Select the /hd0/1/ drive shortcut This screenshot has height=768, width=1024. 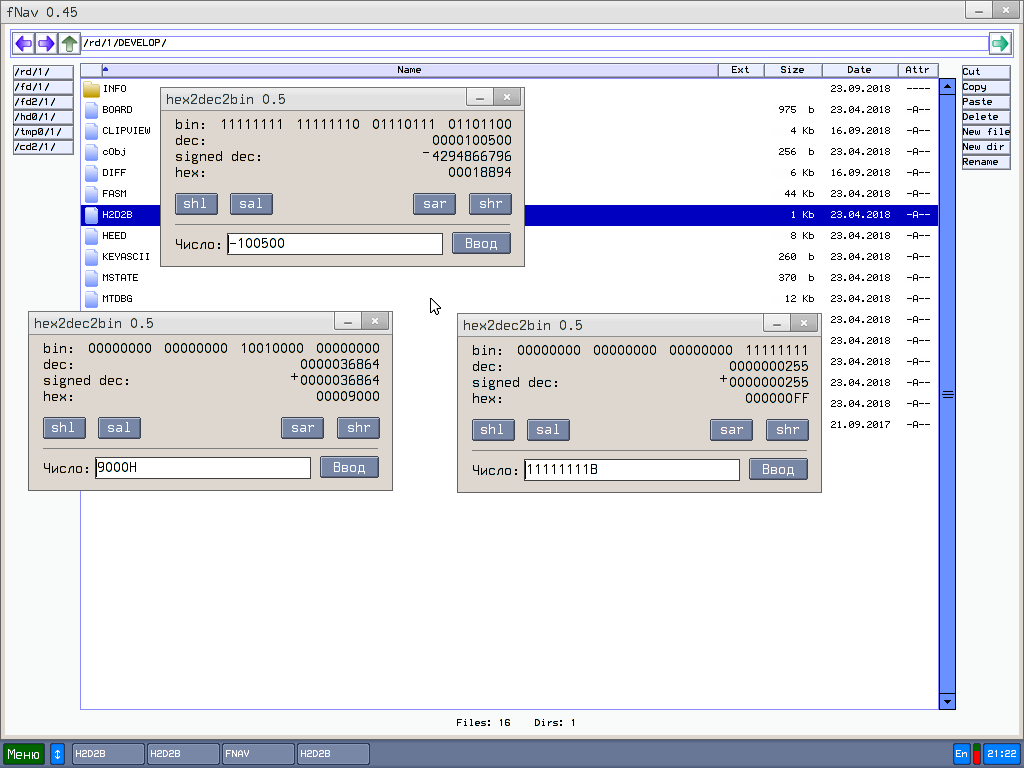coord(43,117)
